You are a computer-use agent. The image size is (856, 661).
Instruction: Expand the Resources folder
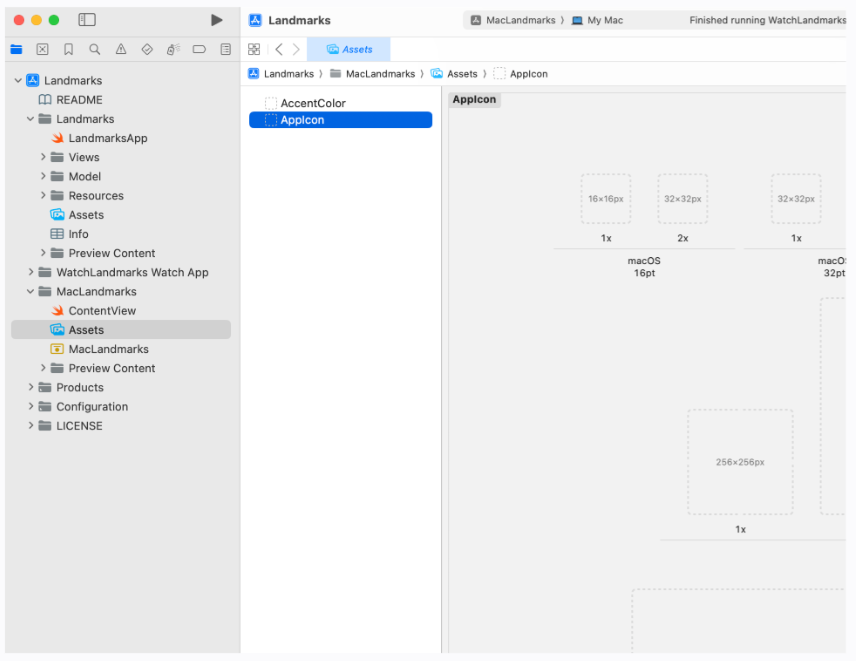[43, 195]
